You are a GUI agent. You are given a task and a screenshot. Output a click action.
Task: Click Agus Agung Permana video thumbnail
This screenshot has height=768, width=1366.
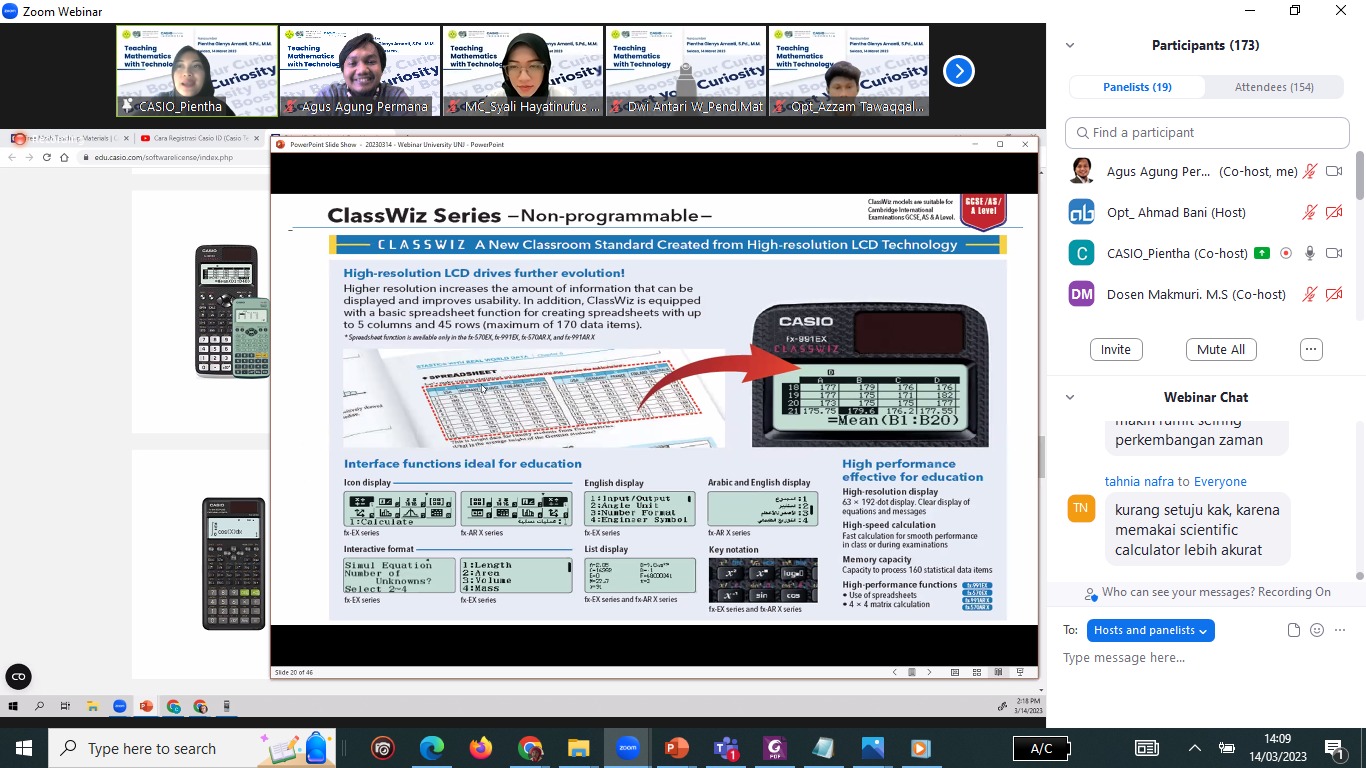[359, 71]
